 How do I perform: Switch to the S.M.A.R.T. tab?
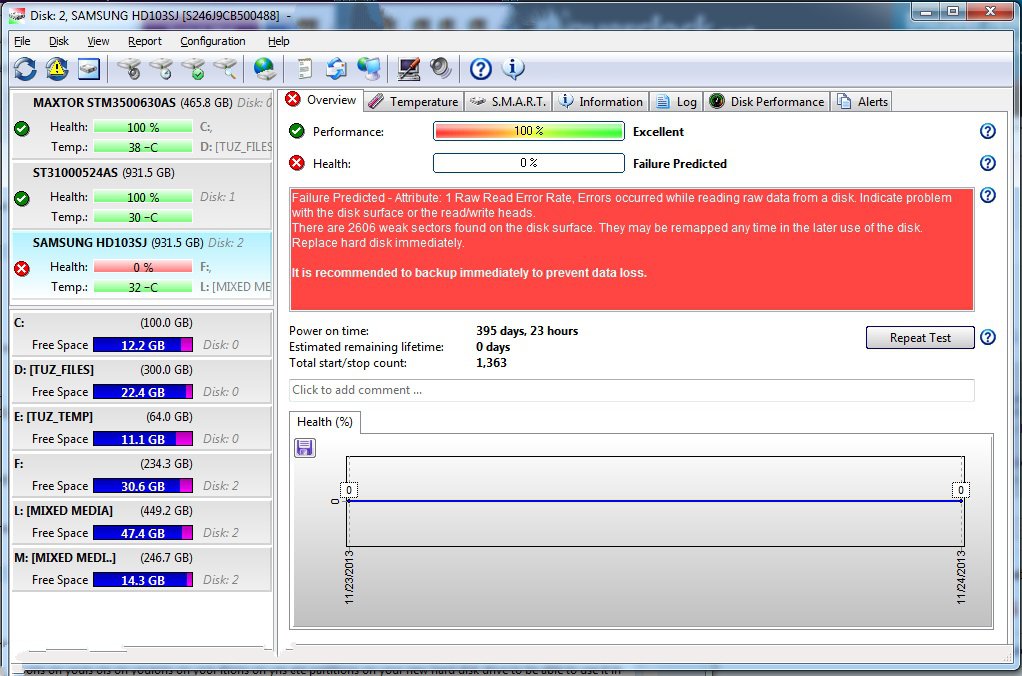(507, 101)
